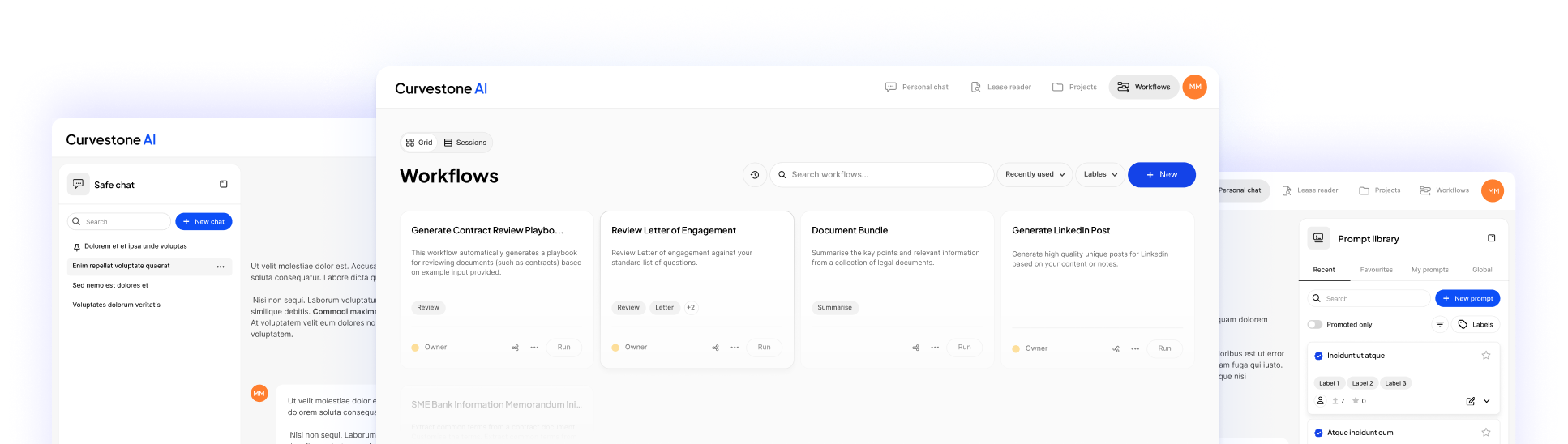Open the Recently used sort dropdown
Viewport: 1568px width, 444px height.
tap(1035, 175)
